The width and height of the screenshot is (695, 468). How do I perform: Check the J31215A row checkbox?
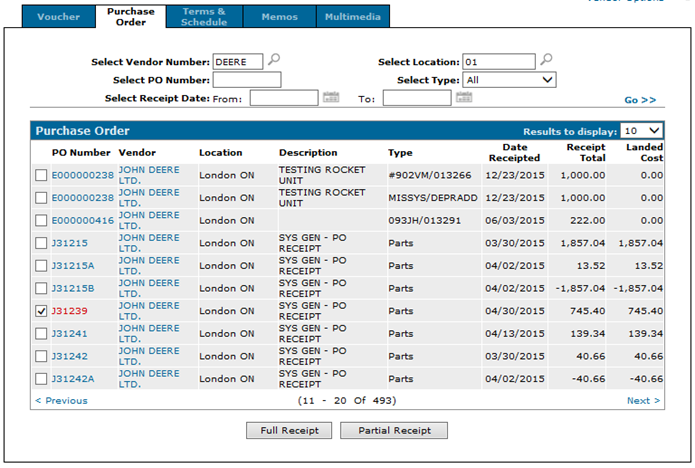coord(41,265)
